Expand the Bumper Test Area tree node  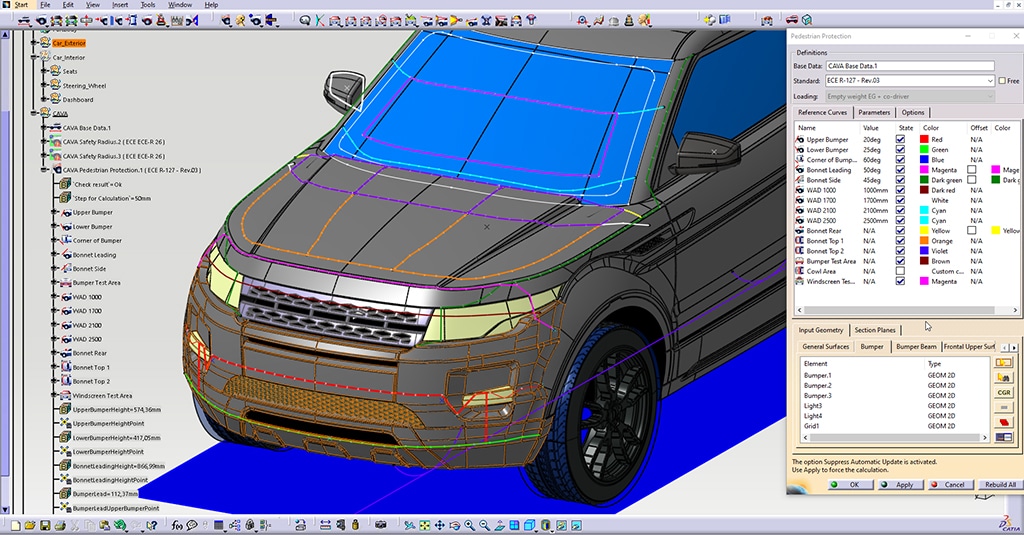click(54, 283)
